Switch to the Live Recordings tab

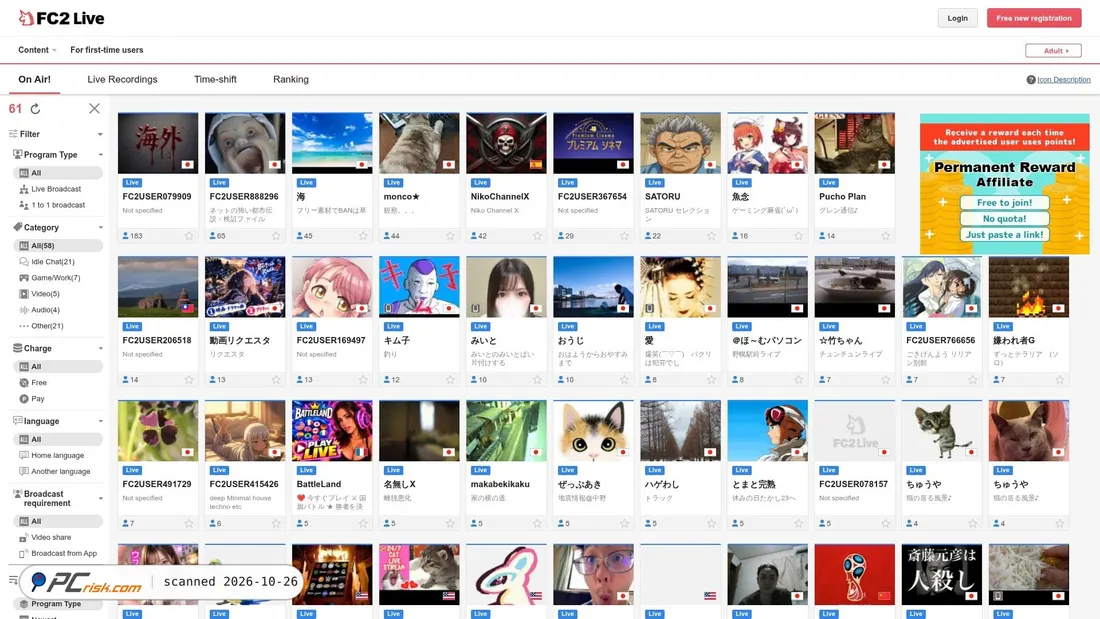(x=122, y=79)
